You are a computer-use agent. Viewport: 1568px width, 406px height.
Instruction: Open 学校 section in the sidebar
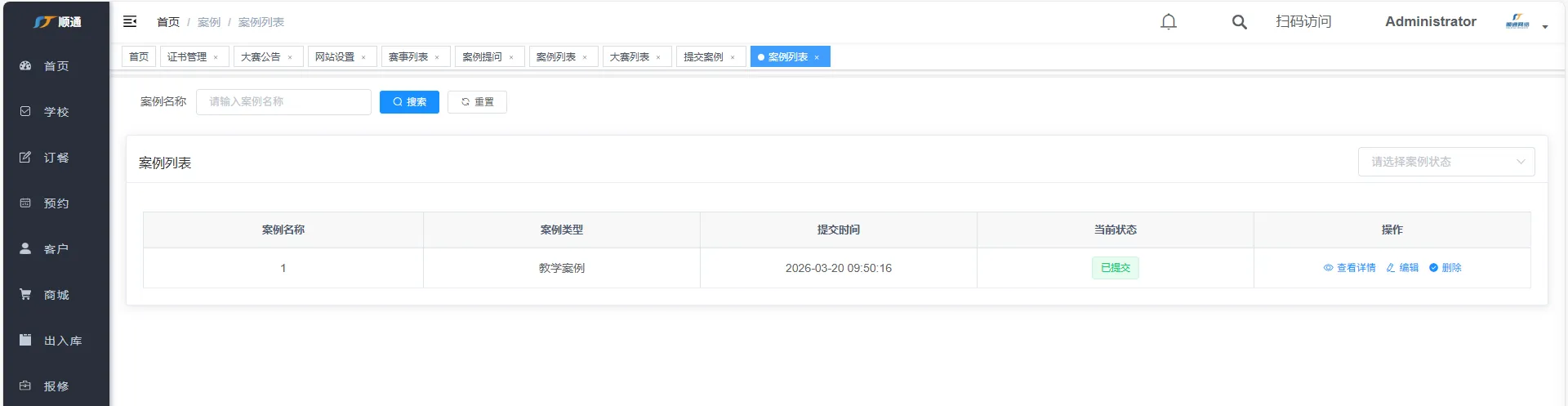[x=56, y=112]
